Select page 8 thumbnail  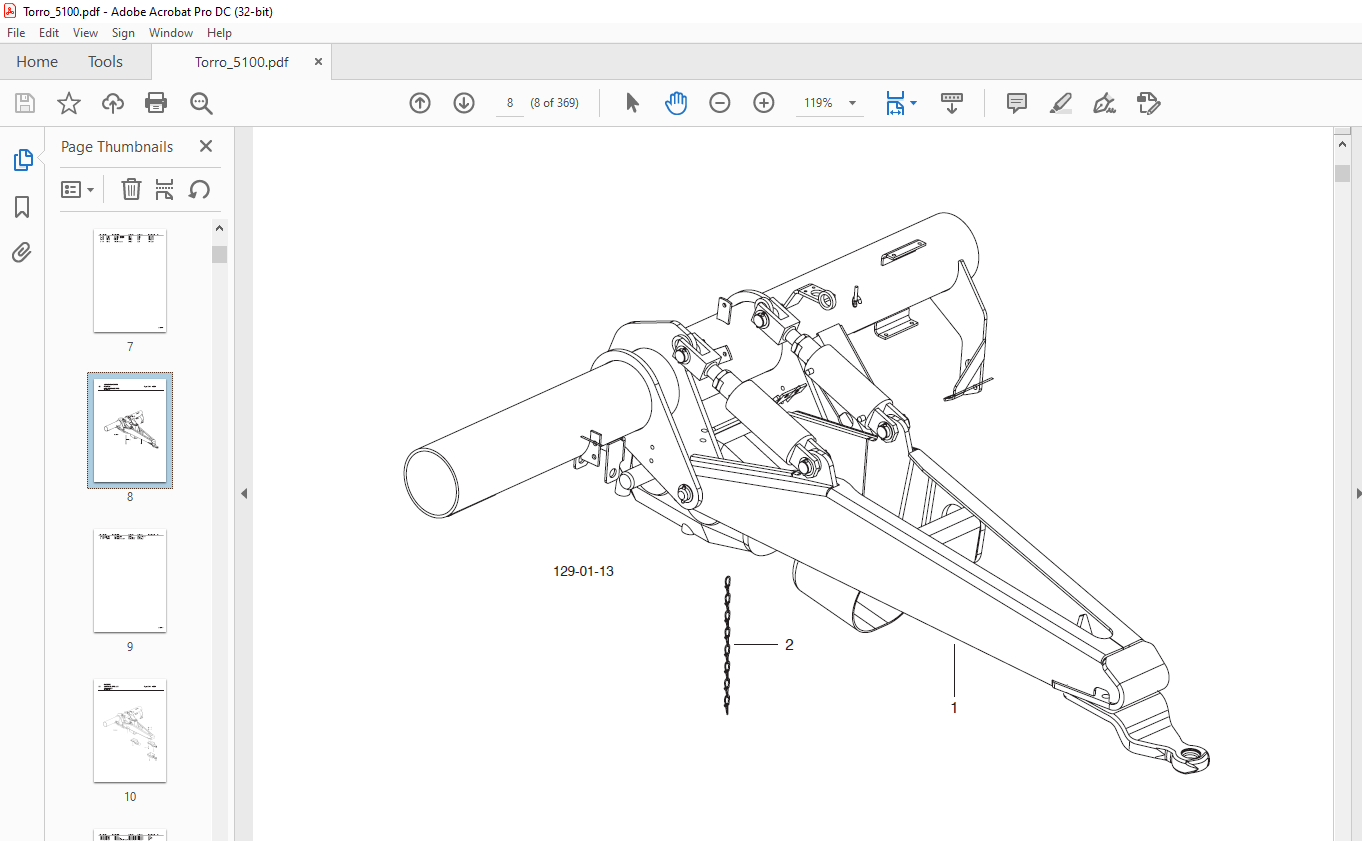[130, 430]
